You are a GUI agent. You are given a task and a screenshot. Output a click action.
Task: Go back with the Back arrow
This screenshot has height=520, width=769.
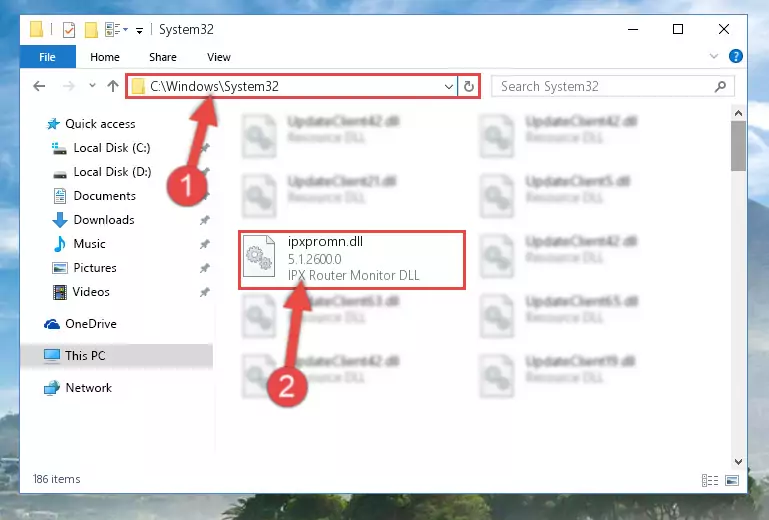[x=39, y=86]
